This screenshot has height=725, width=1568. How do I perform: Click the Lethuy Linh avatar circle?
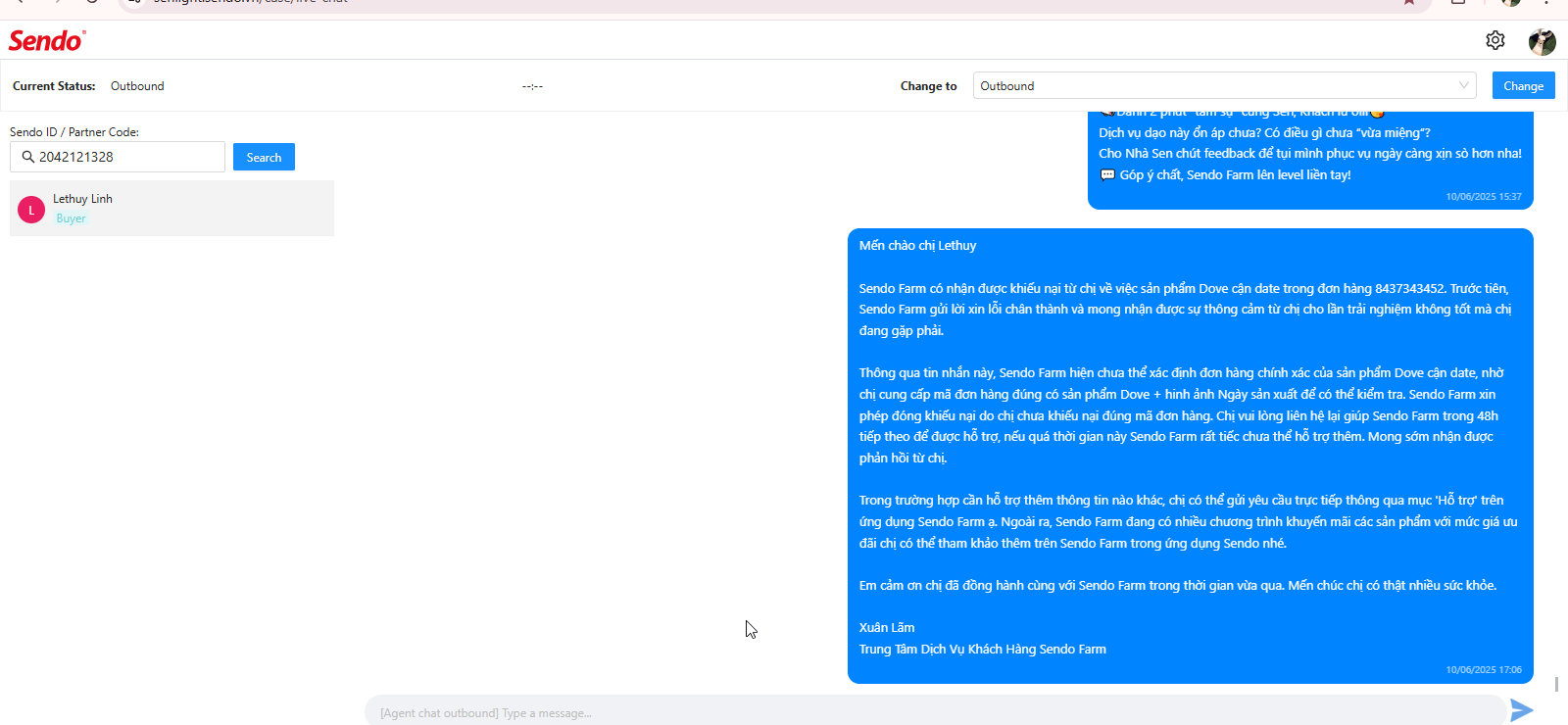pyautogui.click(x=31, y=210)
